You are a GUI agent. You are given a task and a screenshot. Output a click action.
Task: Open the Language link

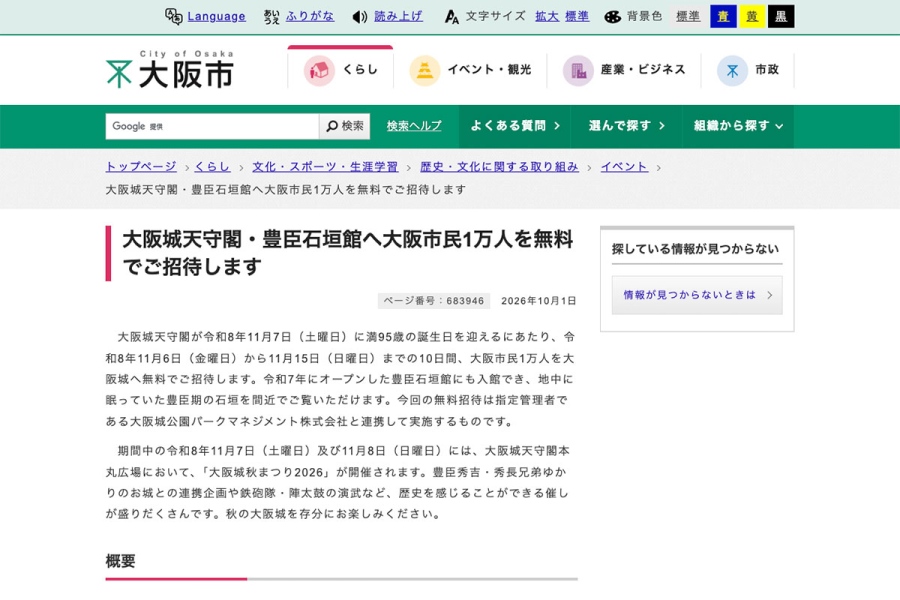[216, 17]
